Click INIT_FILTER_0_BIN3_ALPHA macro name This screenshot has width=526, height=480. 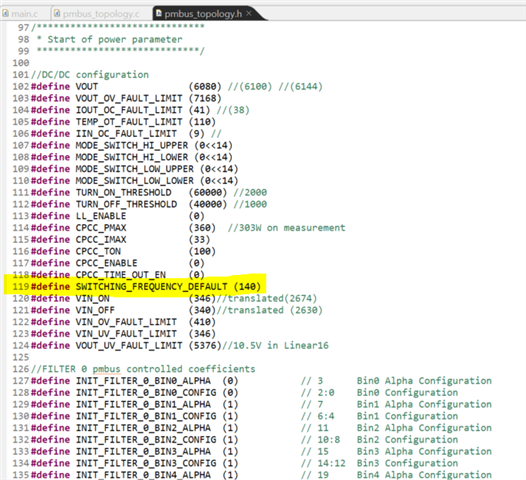click(x=143, y=451)
